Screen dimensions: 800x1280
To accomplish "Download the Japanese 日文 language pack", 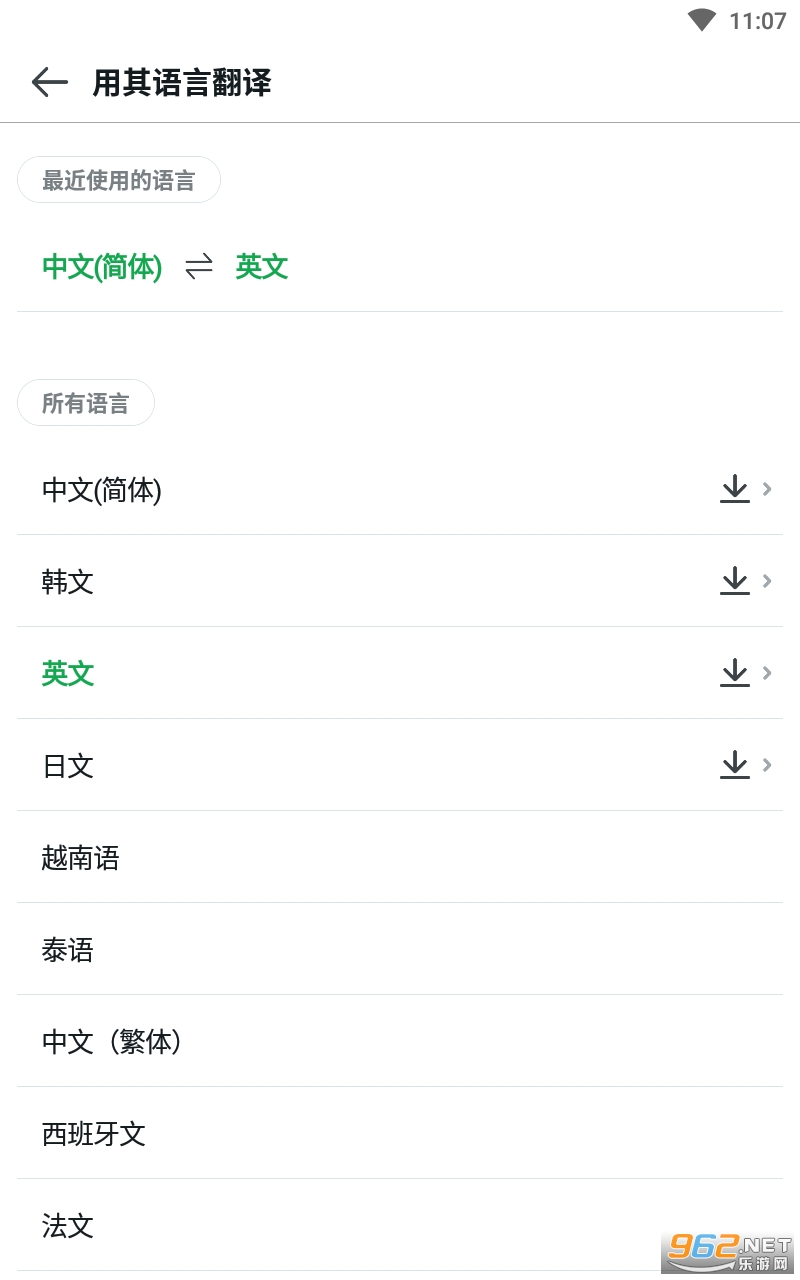I will (735, 765).
